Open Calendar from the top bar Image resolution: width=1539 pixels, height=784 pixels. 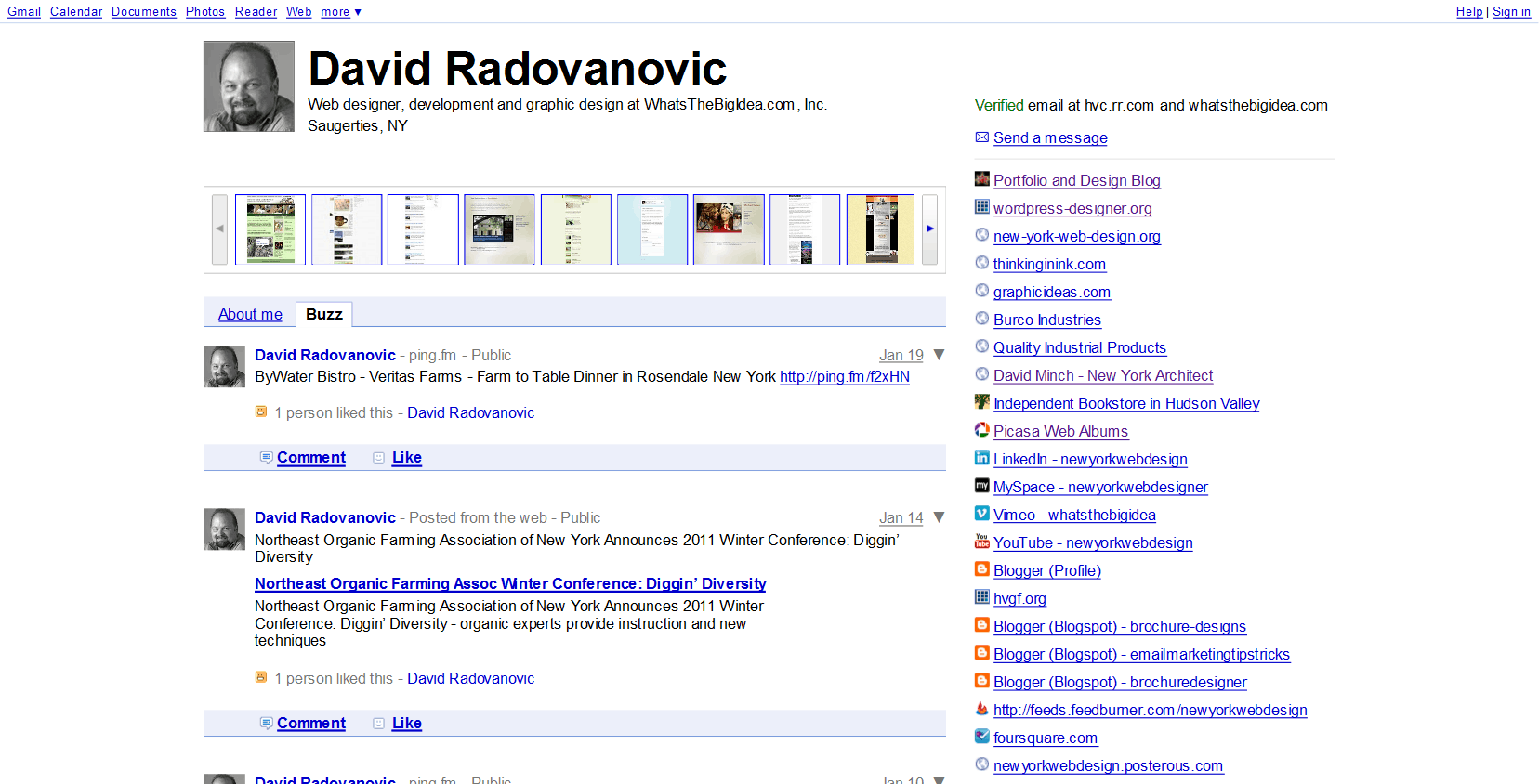76,11
